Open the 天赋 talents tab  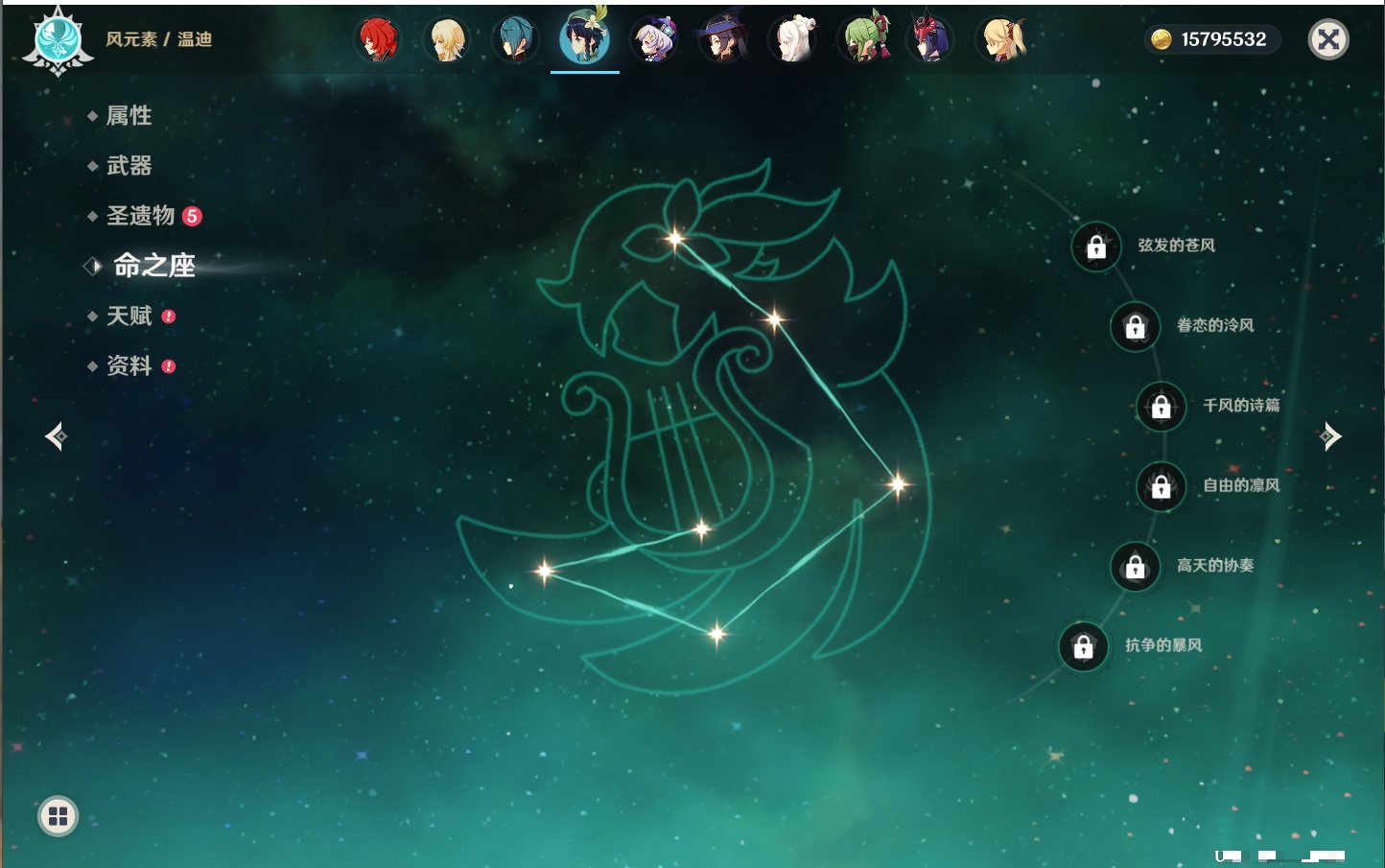(129, 317)
